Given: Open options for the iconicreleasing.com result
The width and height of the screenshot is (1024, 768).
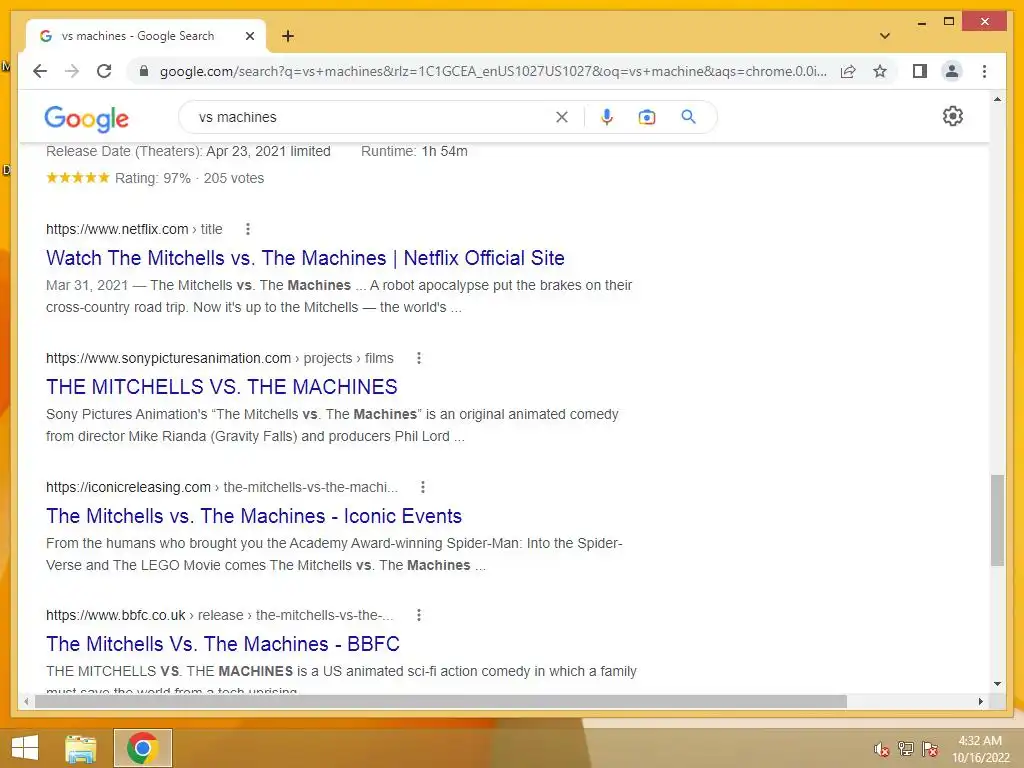Looking at the screenshot, I should [x=423, y=487].
